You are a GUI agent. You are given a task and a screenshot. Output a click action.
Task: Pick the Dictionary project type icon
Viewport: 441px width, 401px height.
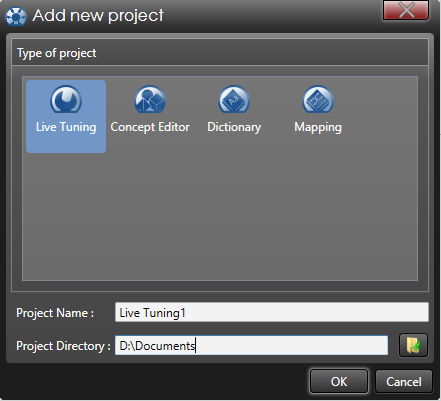tap(234, 99)
